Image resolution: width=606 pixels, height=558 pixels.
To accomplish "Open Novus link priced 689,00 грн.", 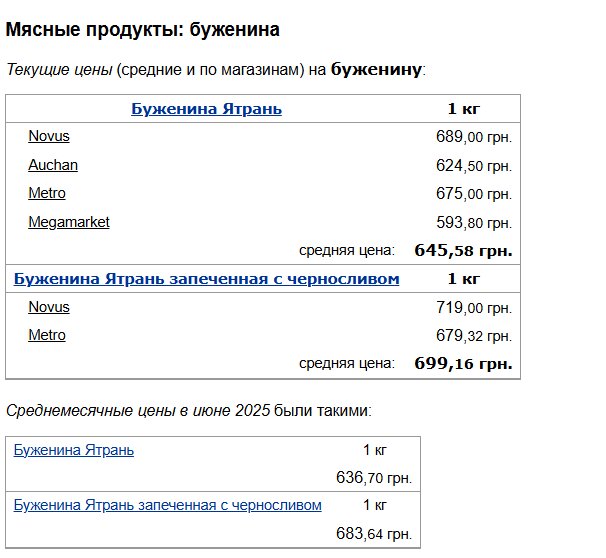I will coord(49,136).
